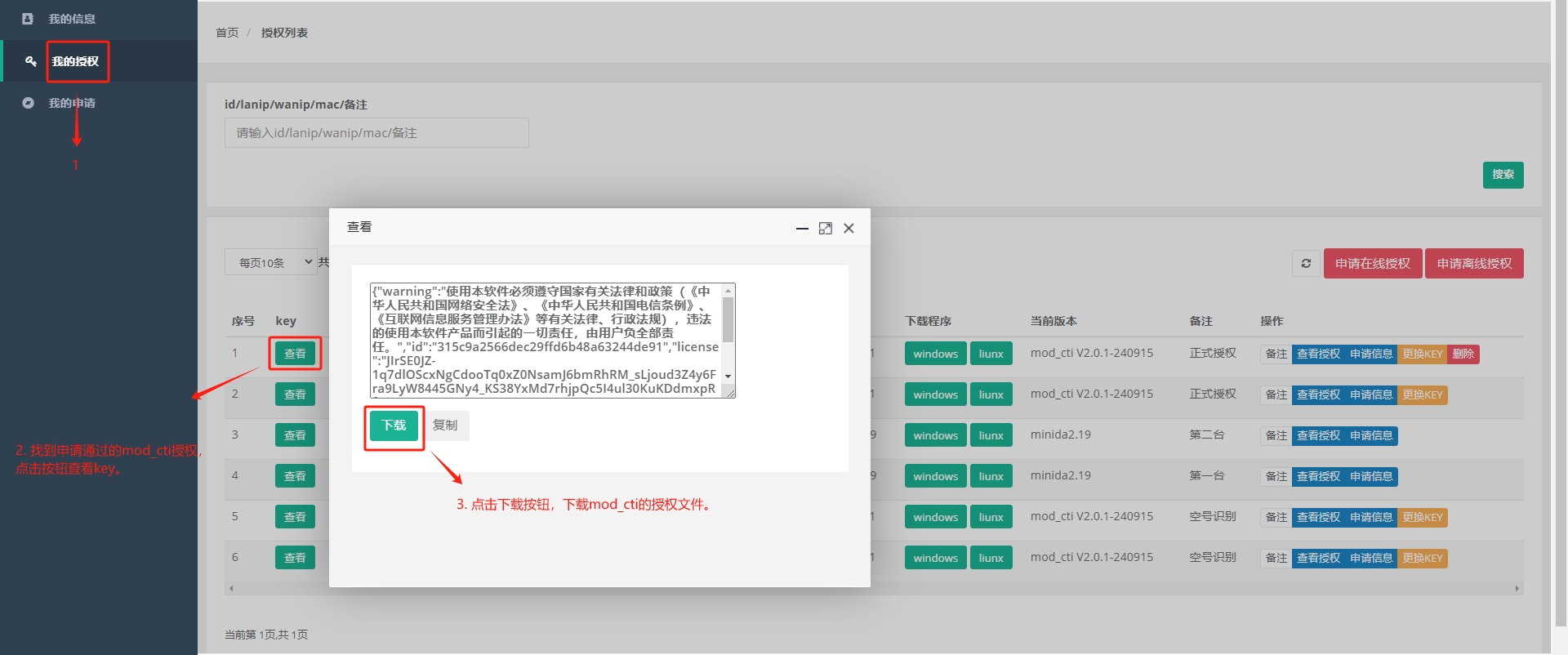This screenshot has height=655, width=1568.
Task: Click 查看 key button in row 3
Action: click(x=295, y=435)
